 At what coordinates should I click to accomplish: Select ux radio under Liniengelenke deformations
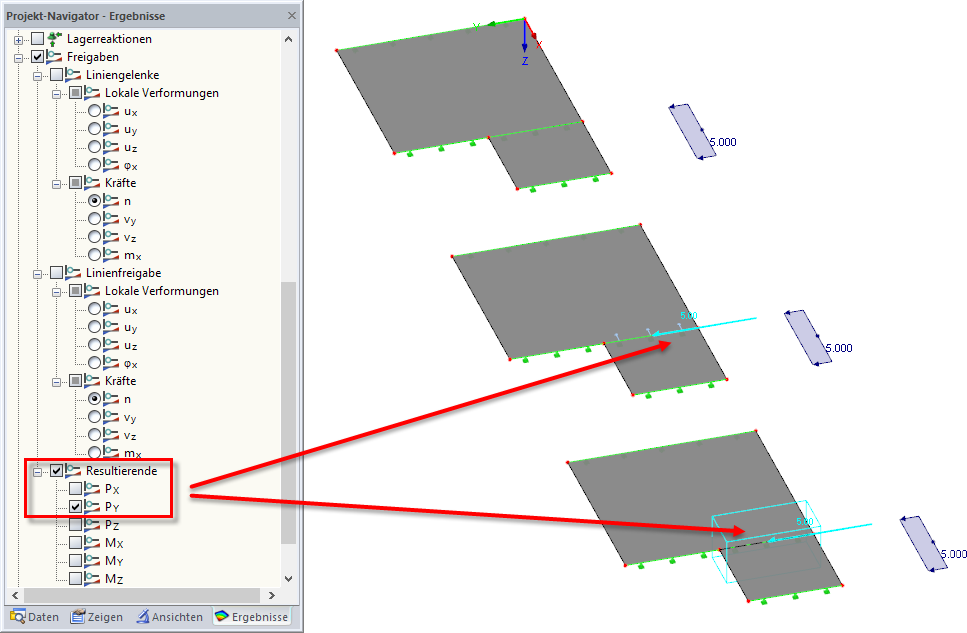[94, 111]
